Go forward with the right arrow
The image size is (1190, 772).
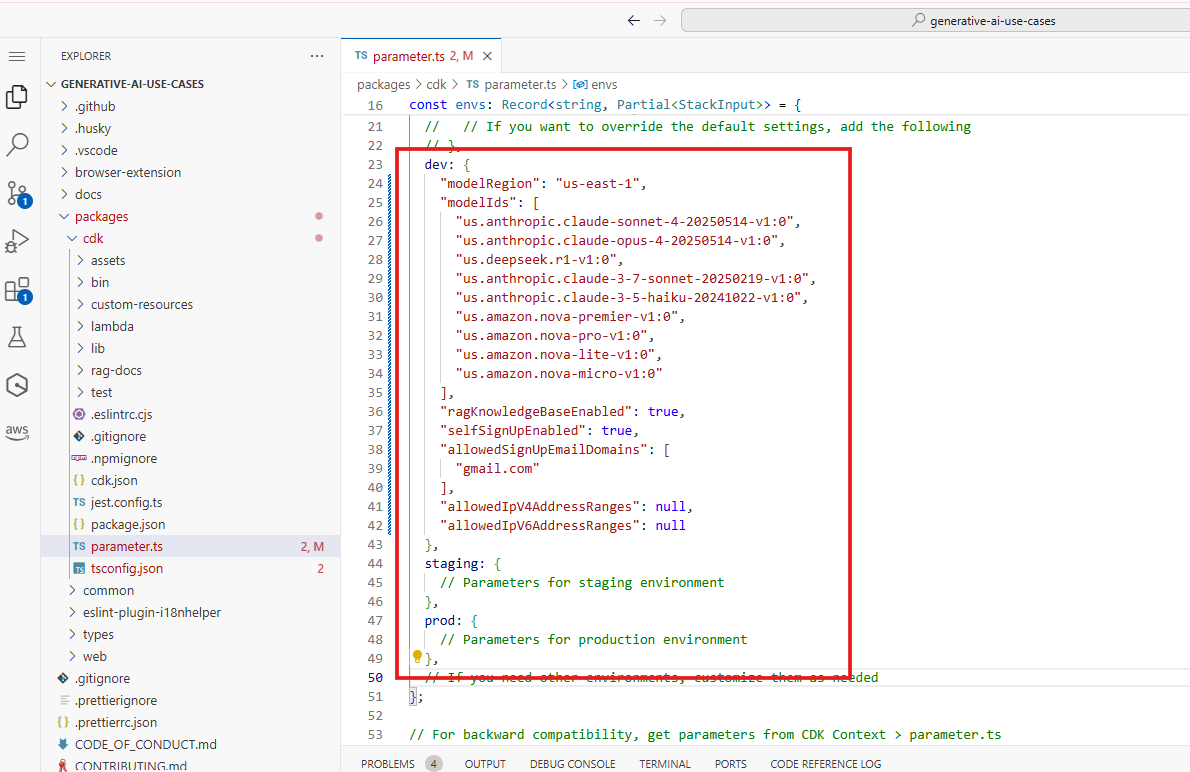pos(660,20)
